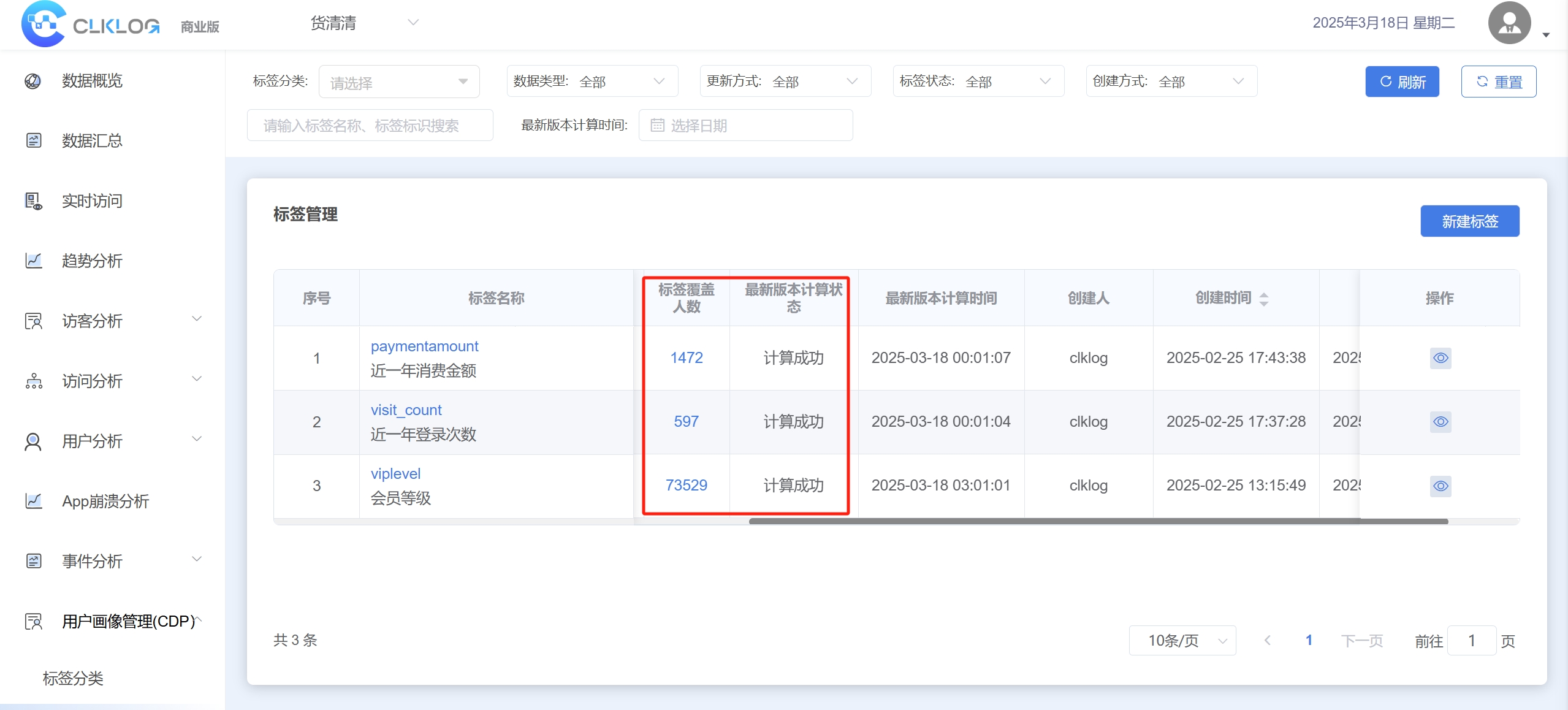
Task: Click the user avatar icon
Action: [x=1509, y=23]
